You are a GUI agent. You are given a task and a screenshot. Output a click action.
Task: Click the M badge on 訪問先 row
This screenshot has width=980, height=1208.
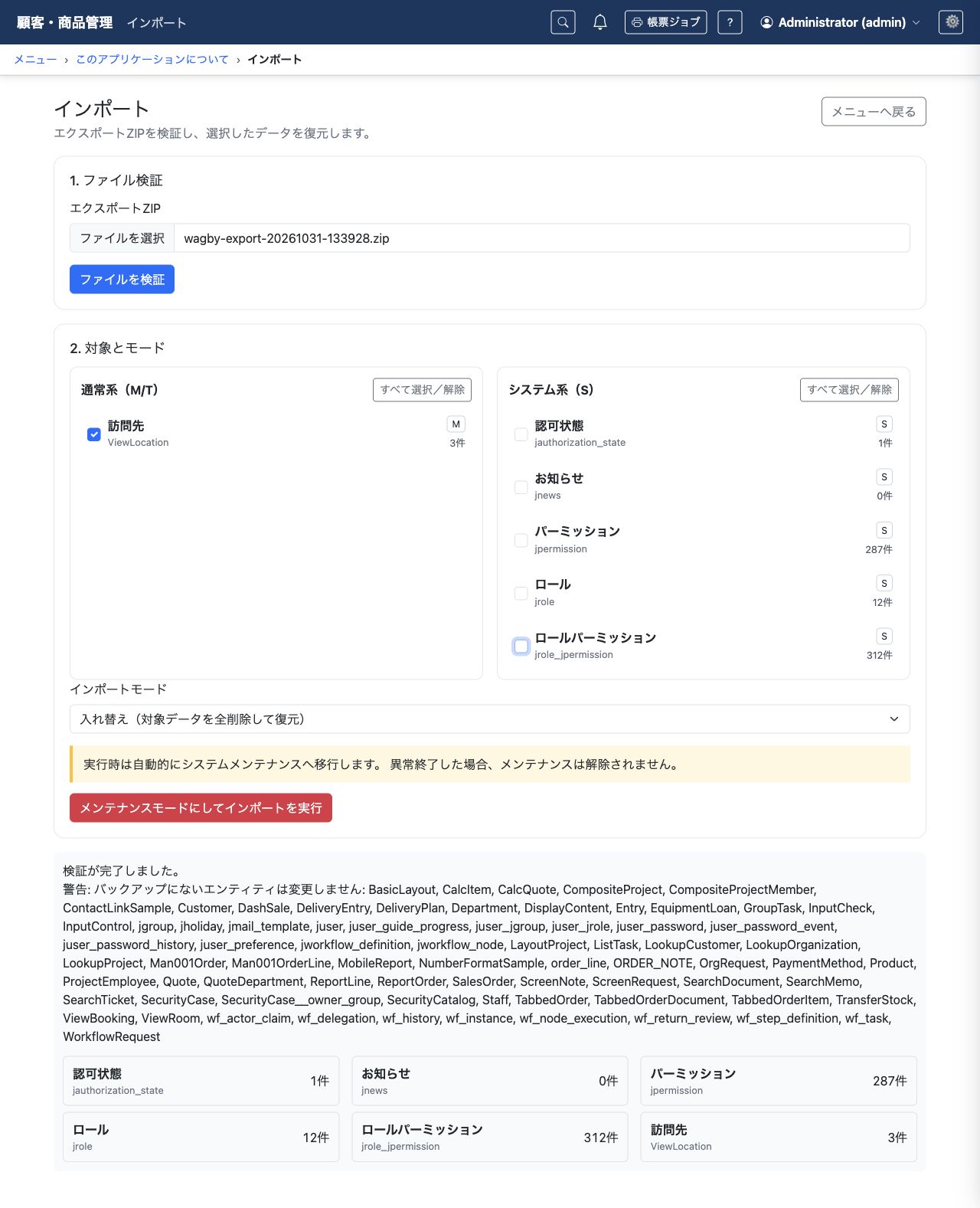point(456,424)
